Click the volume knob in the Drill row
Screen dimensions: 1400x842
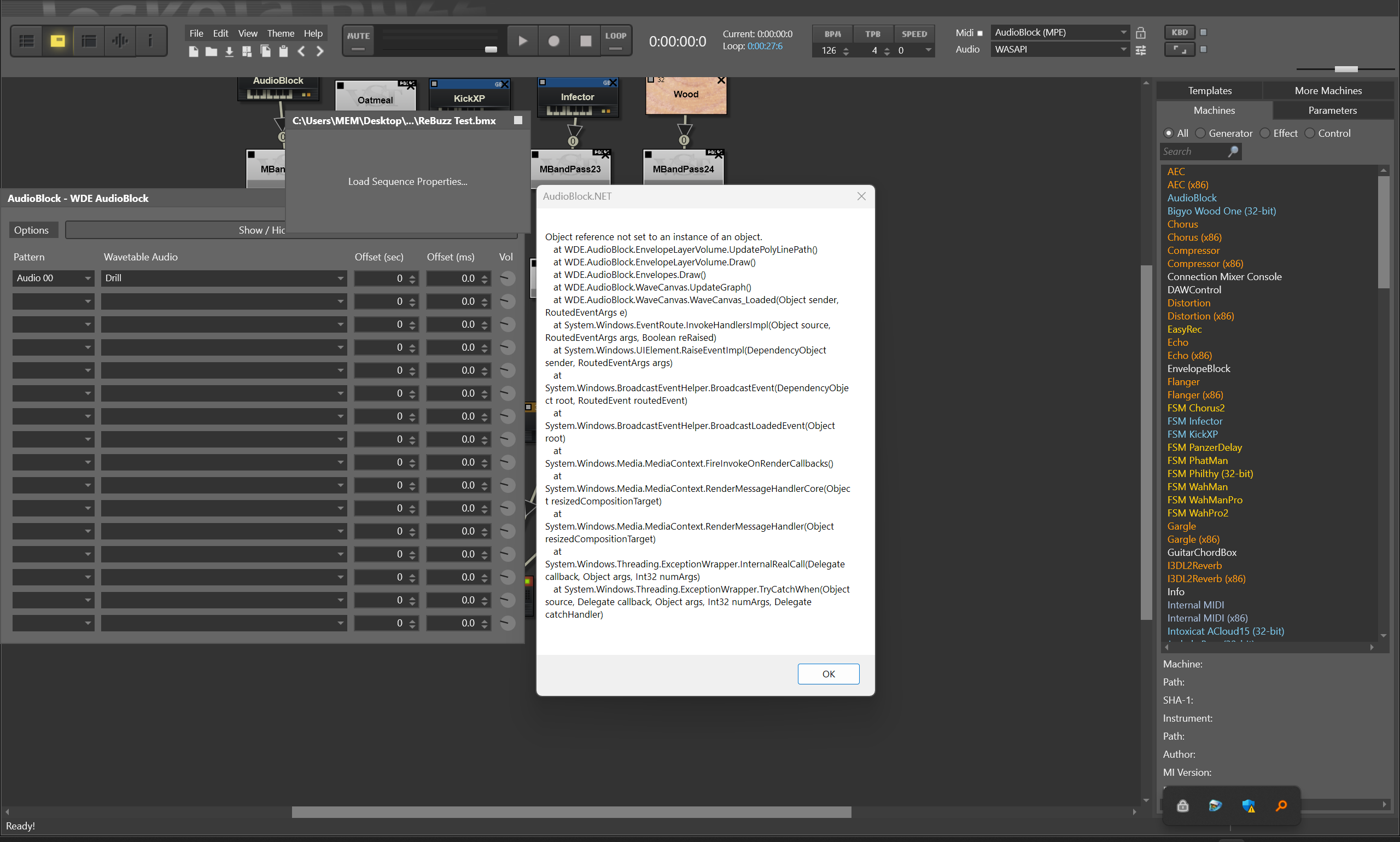pyautogui.click(x=507, y=278)
